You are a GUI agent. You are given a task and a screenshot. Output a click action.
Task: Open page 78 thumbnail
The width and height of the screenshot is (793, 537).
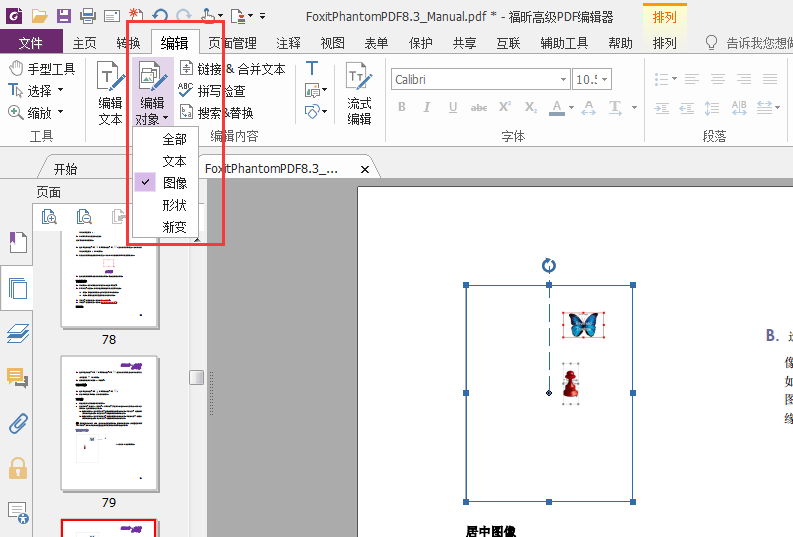pos(109,279)
